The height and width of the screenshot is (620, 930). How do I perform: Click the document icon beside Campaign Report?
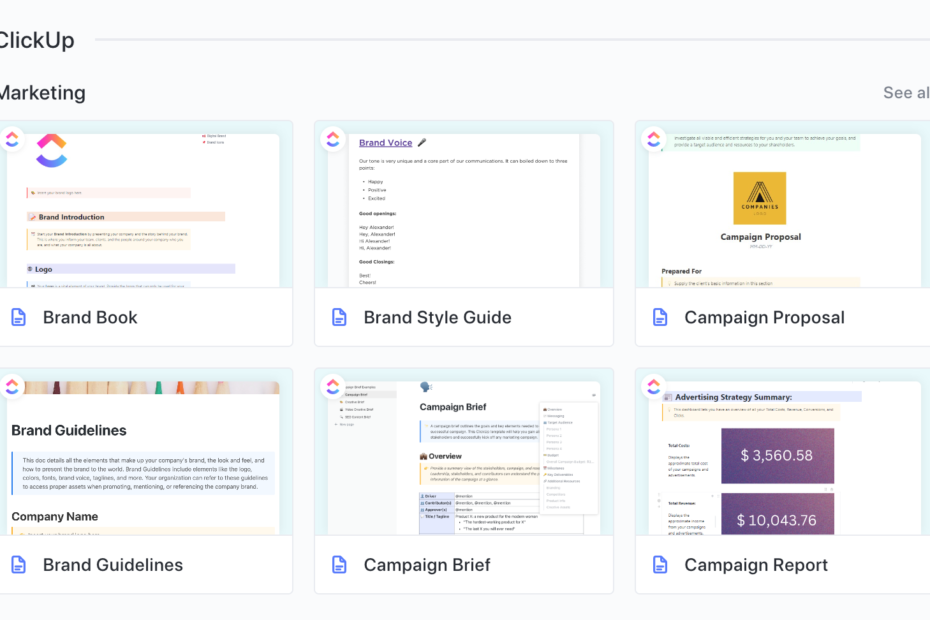pyautogui.click(x=660, y=565)
